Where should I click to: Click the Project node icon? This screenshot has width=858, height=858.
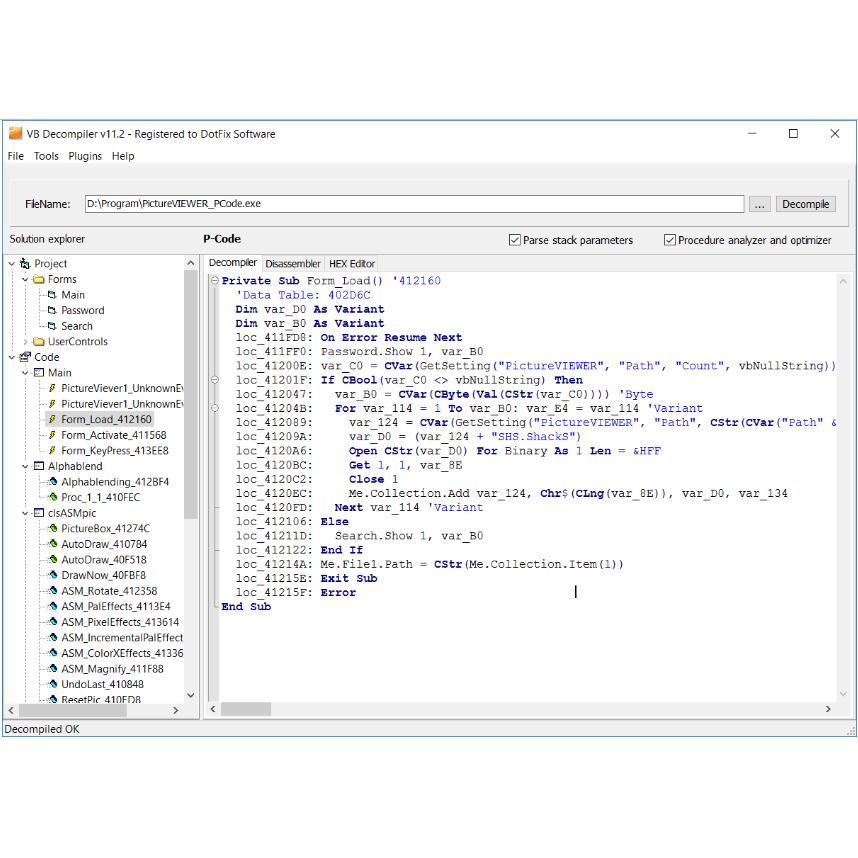(x=25, y=264)
